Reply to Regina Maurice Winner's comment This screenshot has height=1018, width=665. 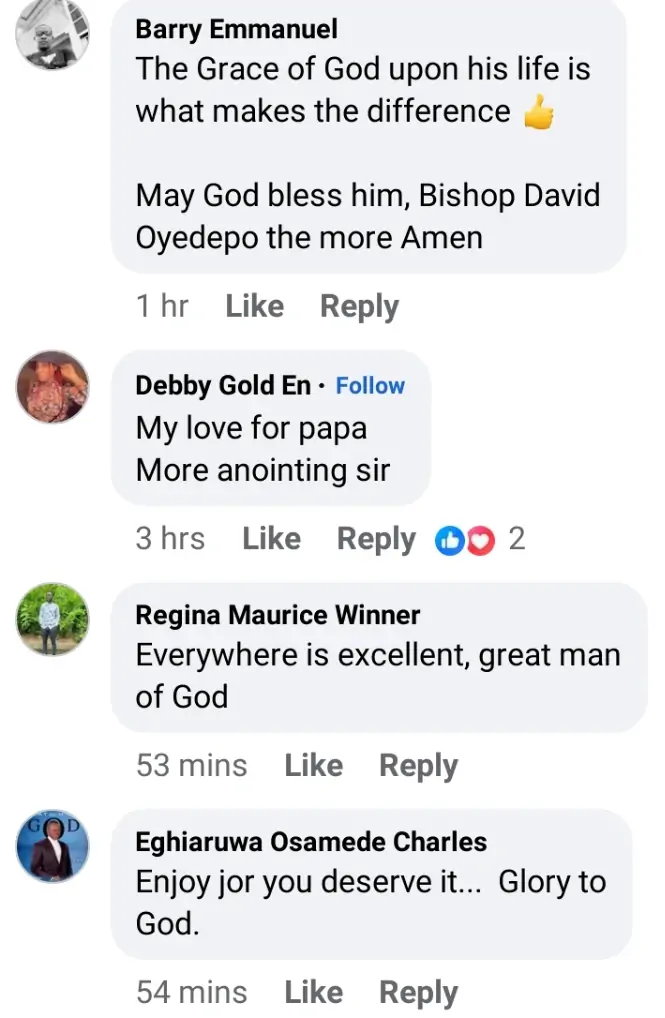418,766
